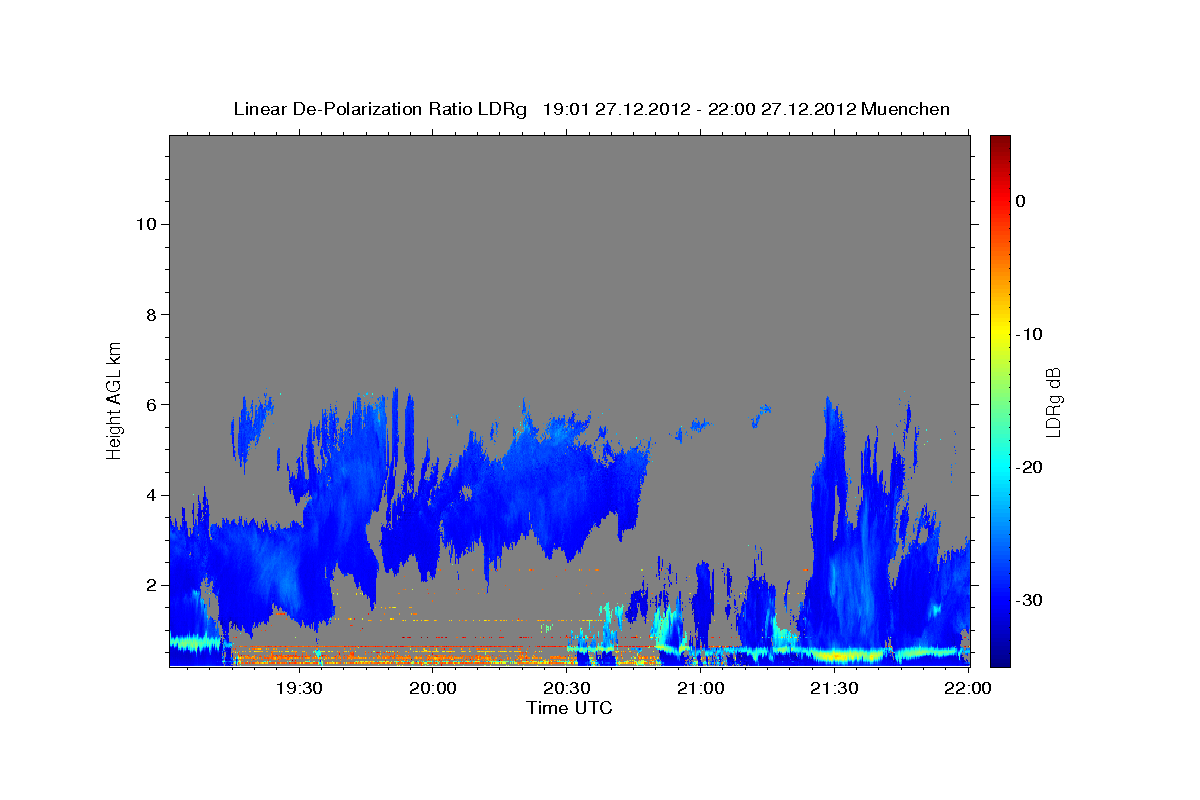Click the colorbar value '-30'
The height and width of the screenshot is (800, 1200).
tap(1029, 600)
